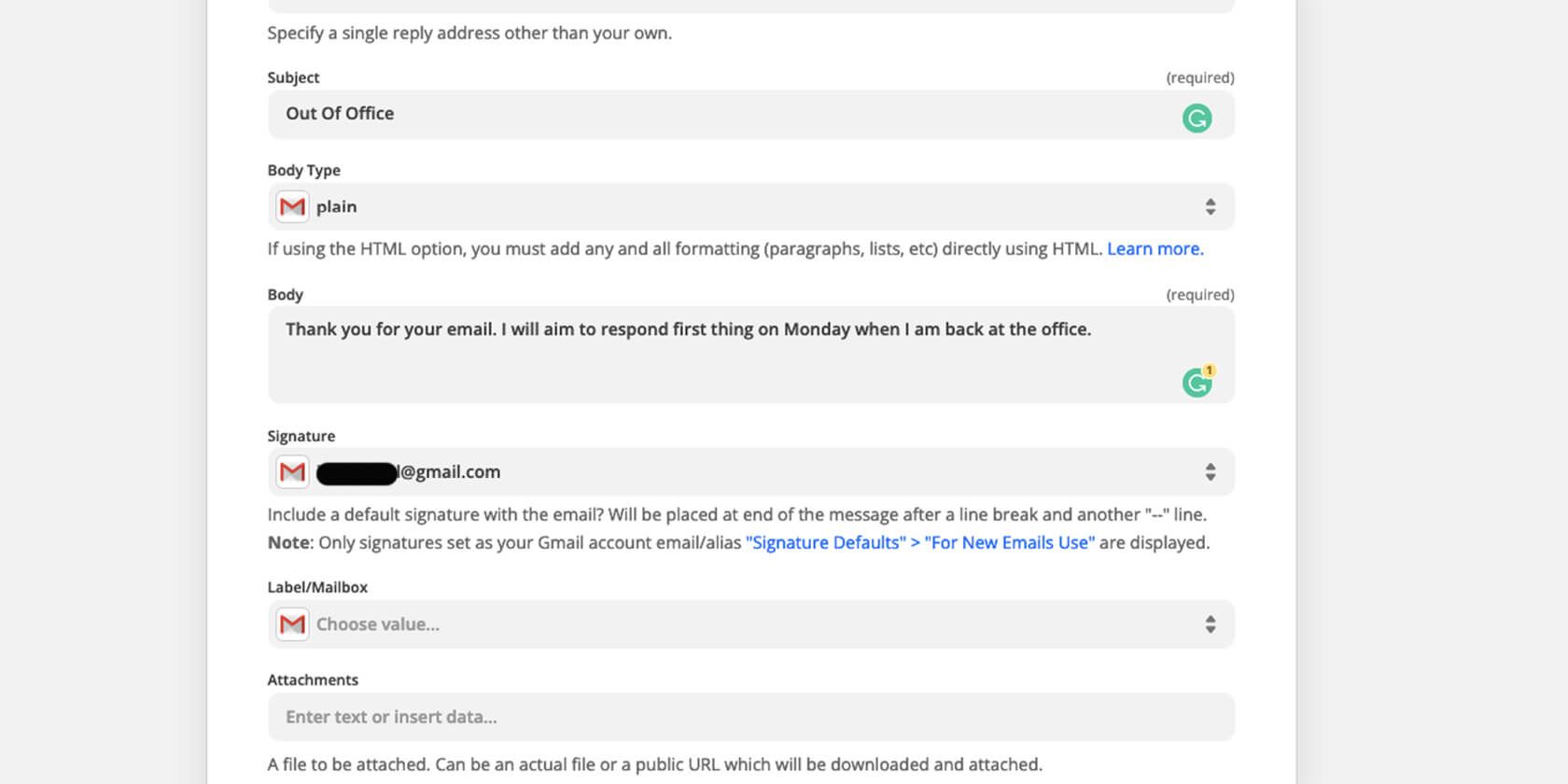Click the "Choose value..." placeholder
1568x784 pixels.
click(x=378, y=624)
